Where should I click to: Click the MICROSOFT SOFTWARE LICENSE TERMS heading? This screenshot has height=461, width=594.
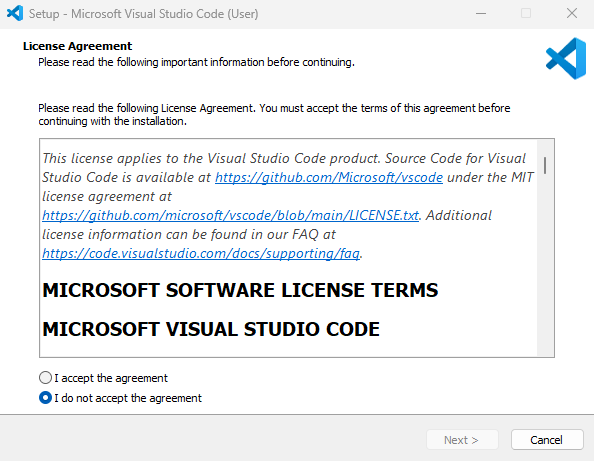[240, 291]
